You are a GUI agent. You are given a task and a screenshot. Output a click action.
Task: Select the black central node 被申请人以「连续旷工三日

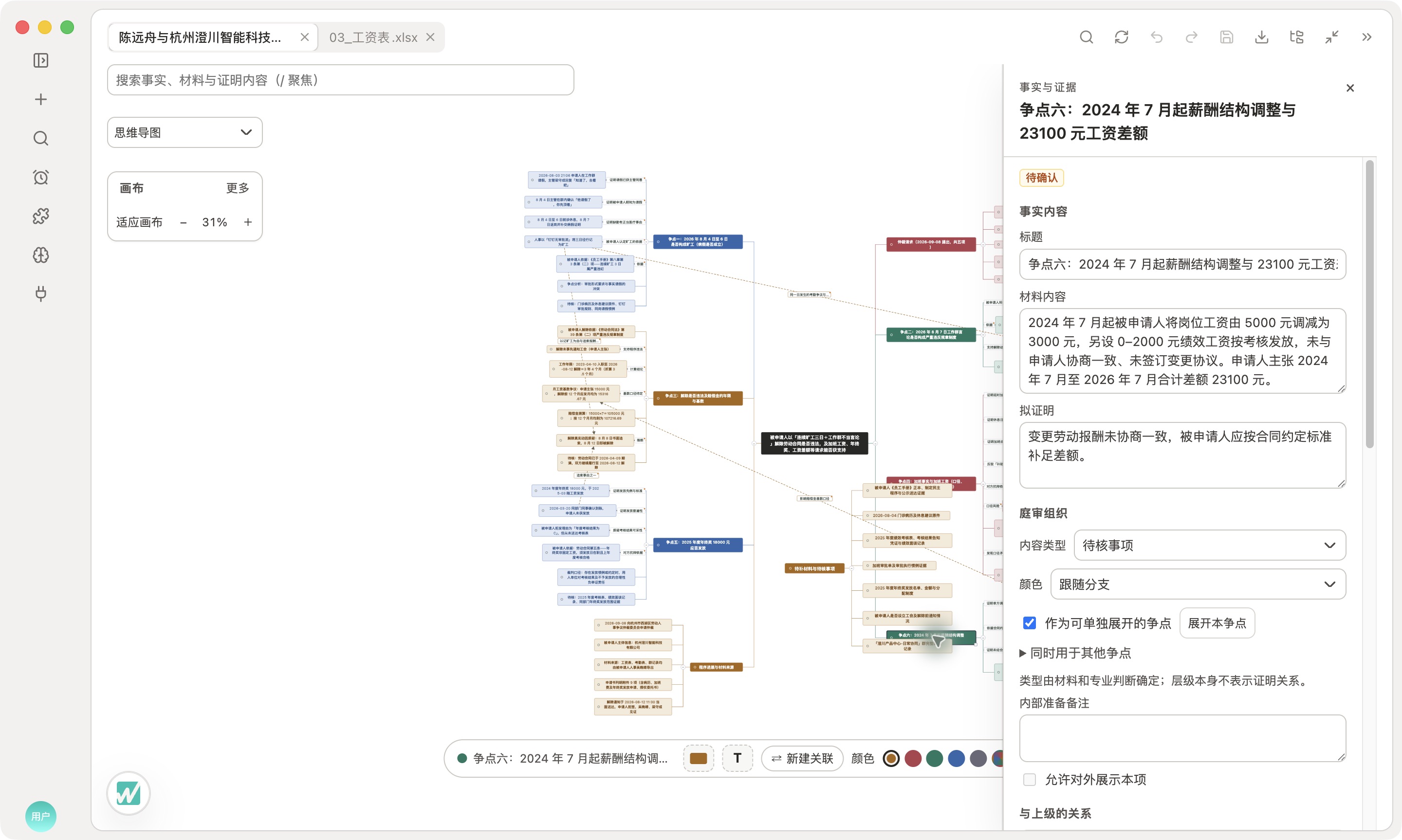(814, 444)
